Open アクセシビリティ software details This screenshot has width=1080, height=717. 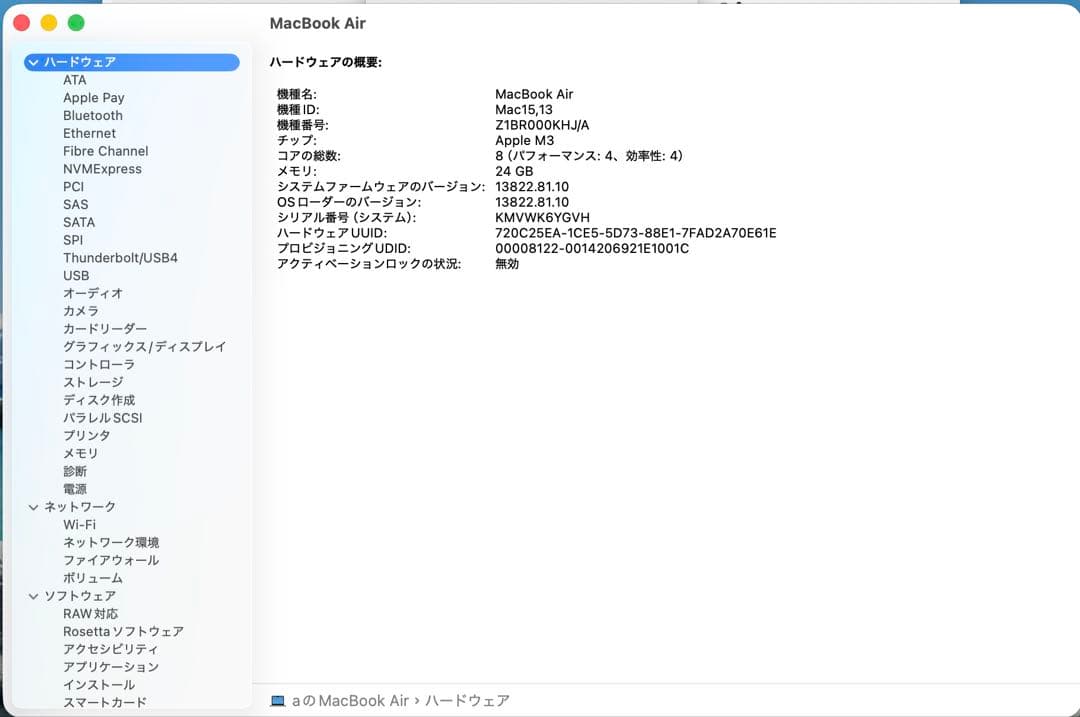(111, 649)
